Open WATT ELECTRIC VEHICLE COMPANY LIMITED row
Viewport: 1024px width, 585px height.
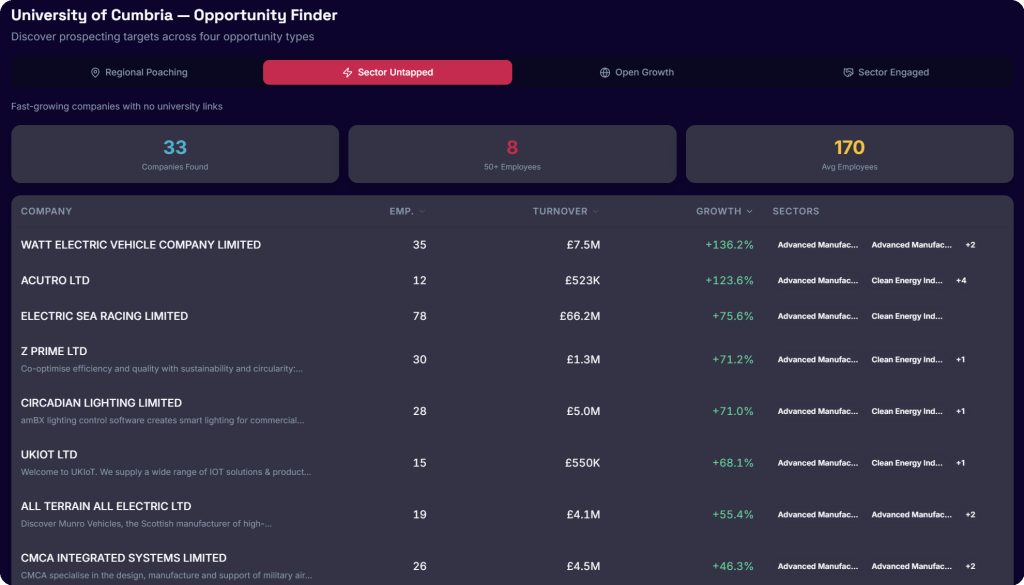pyautogui.click(x=512, y=245)
